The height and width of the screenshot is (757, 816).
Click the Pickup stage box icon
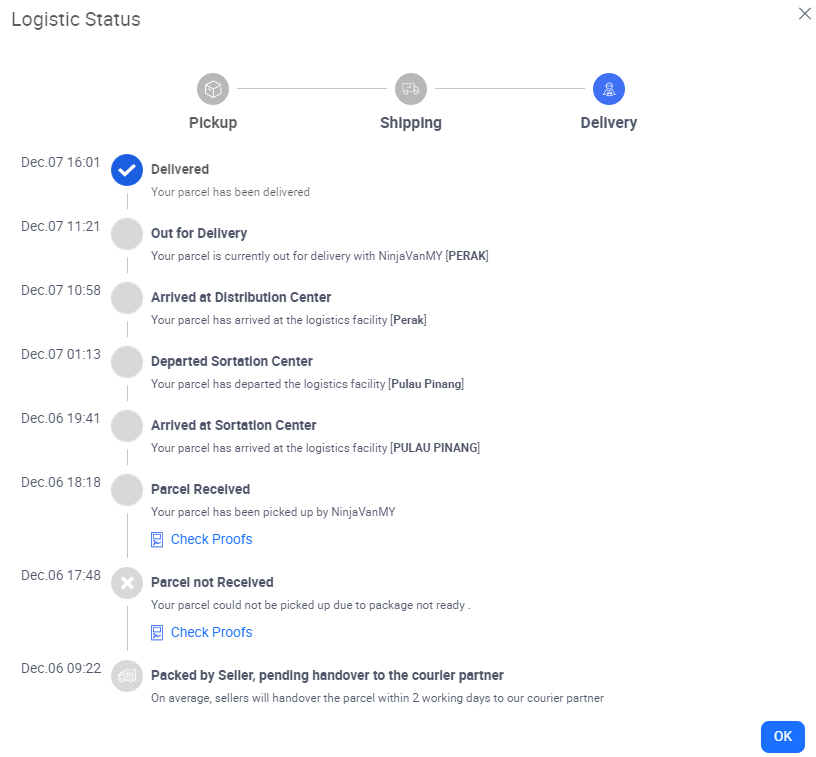click(212, 88)
